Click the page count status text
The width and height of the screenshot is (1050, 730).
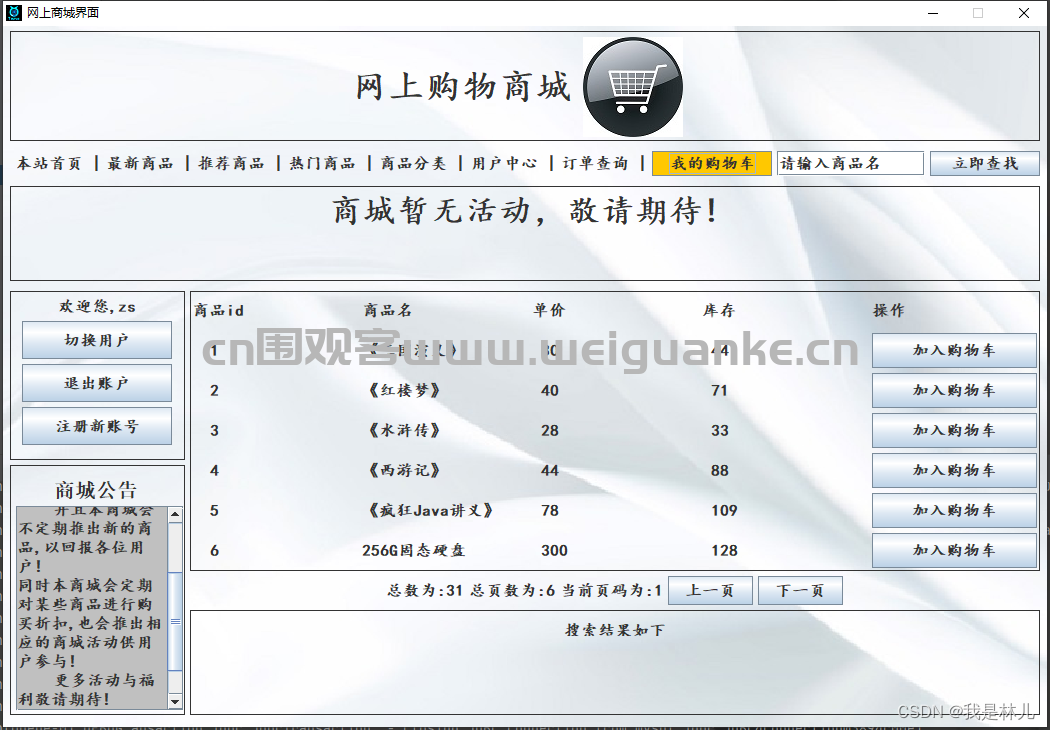[x=524, y=591]
